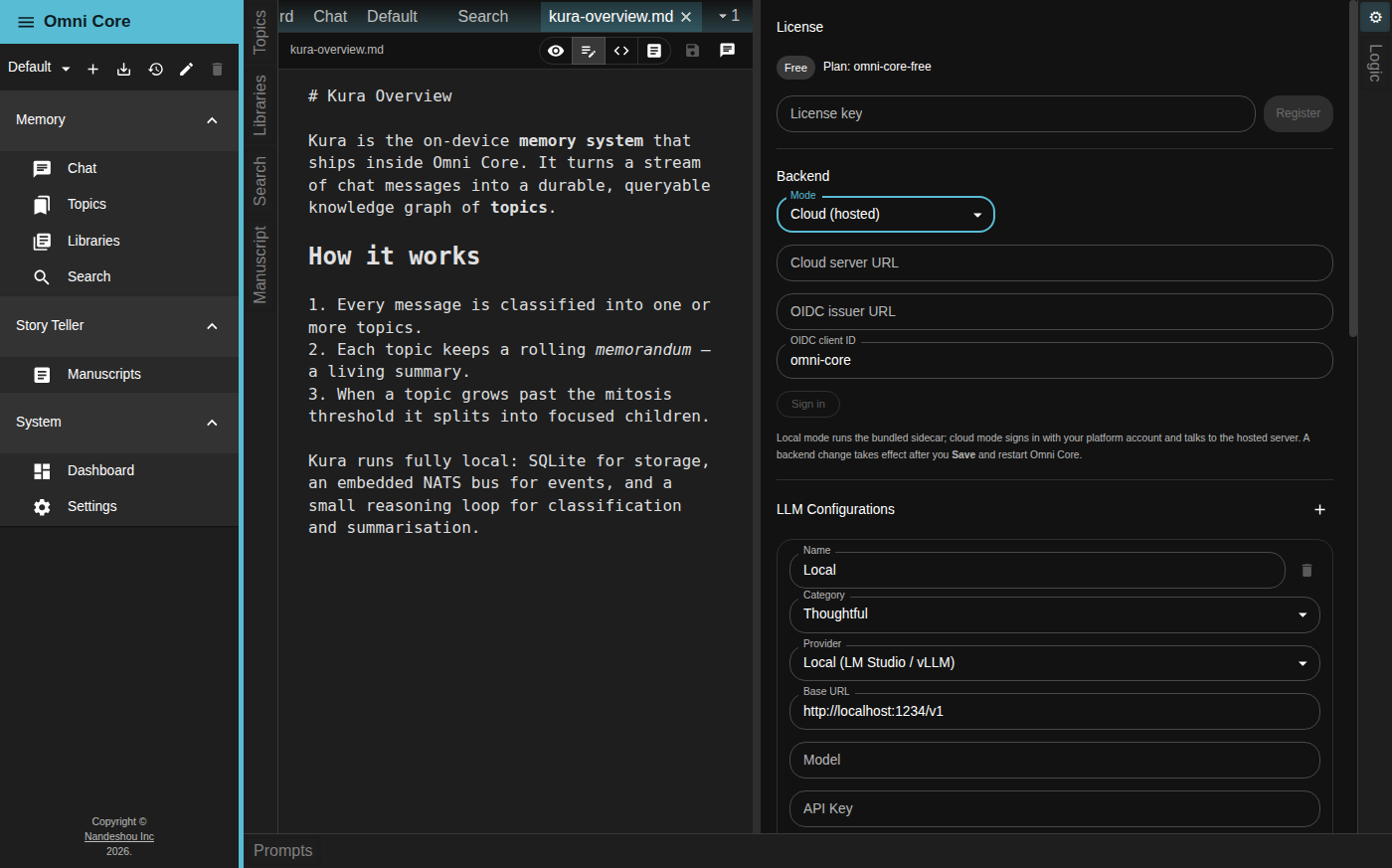Click the Free plan badge
This screenshot has height=868, width=1392.
795,68
